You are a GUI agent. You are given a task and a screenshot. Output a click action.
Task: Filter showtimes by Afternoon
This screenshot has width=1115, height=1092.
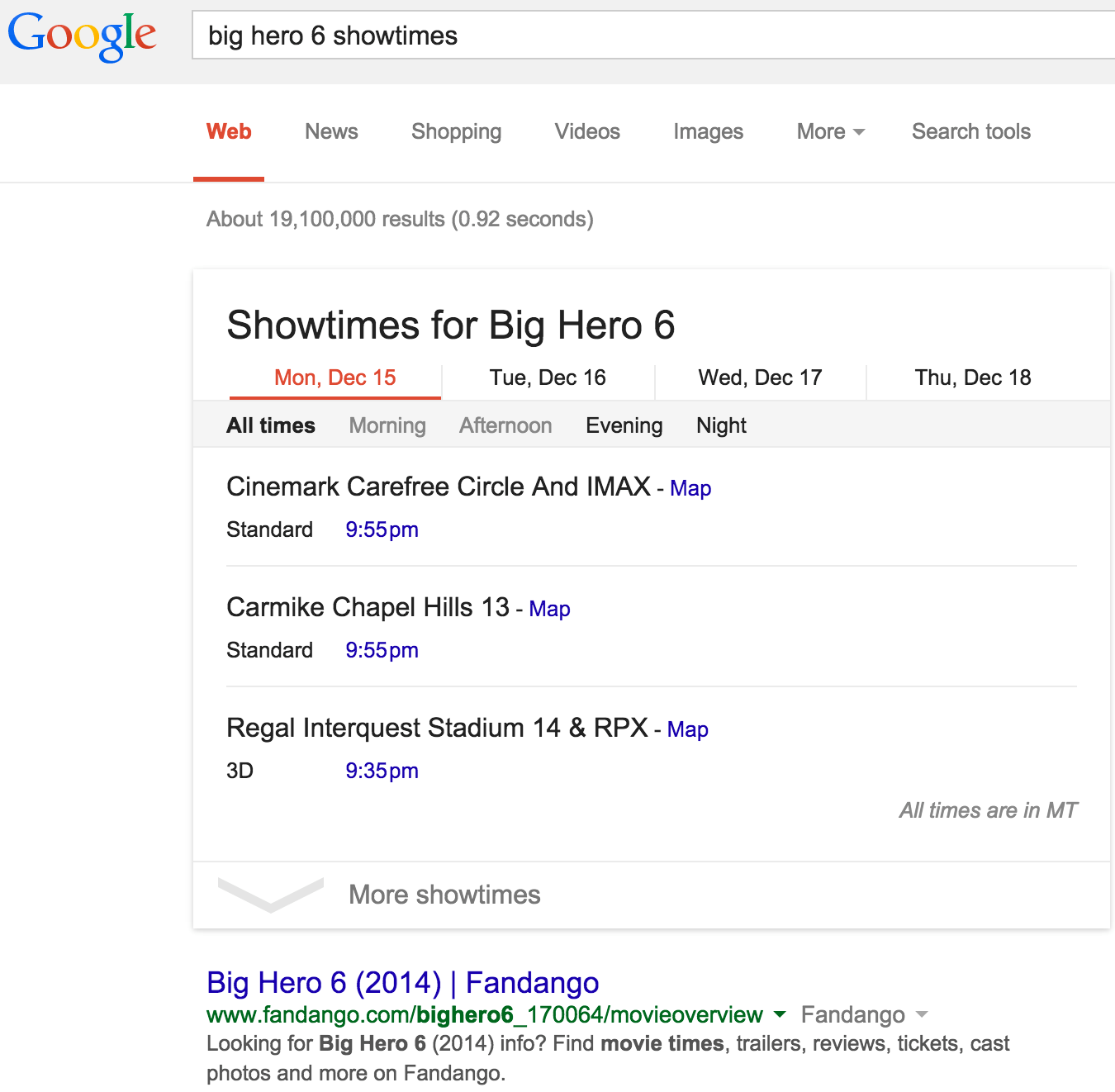click(x=505, y=425)
